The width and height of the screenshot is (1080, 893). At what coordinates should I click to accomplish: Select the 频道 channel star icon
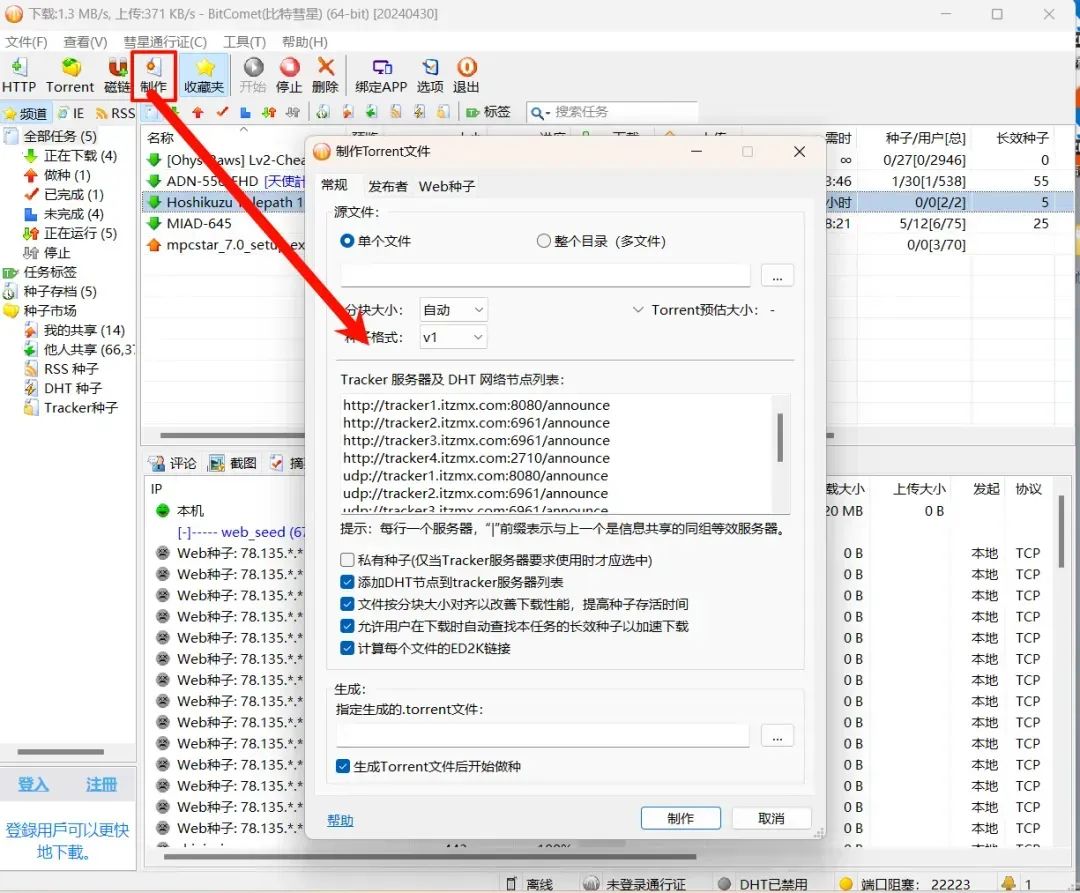10,113
